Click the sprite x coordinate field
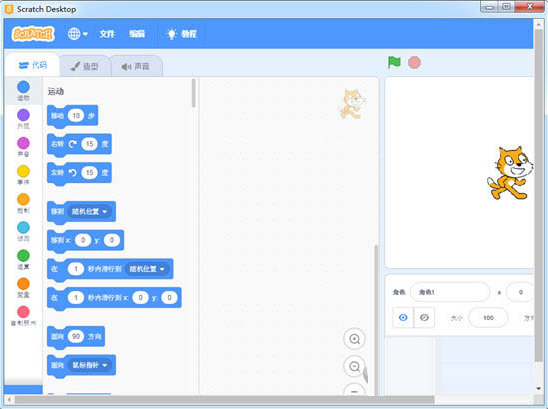This screenshot has height=409, width=548. click(x=520, y=292)
